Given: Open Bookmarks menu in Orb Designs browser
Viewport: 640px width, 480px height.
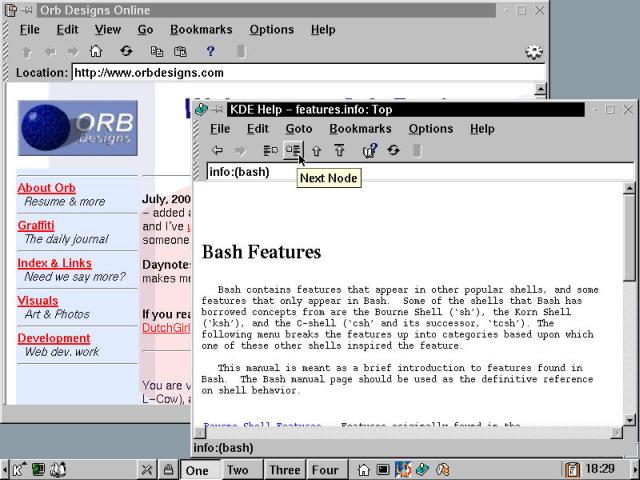Looking at the screenshot, I should click(200, 30).
